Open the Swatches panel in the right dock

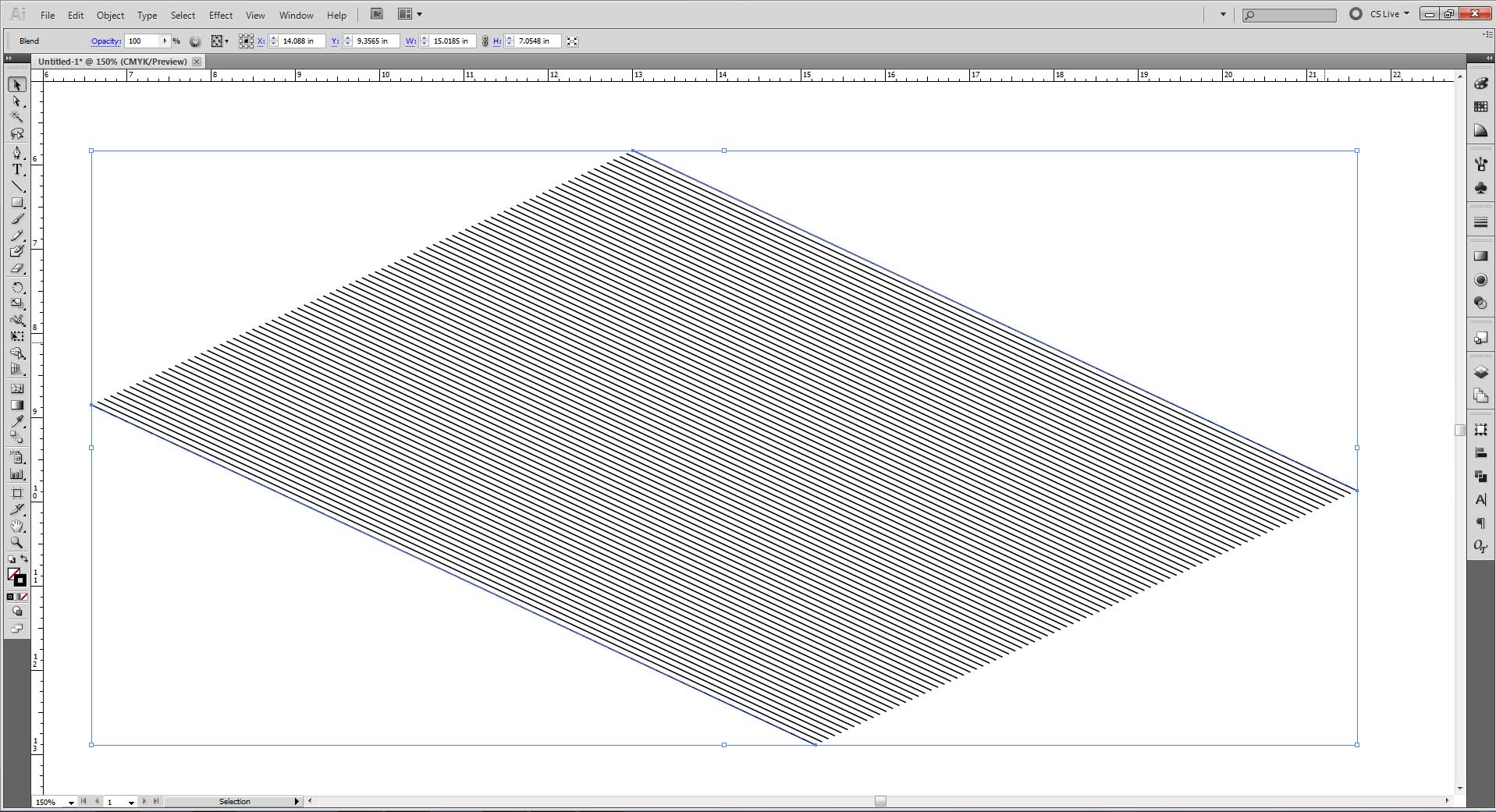1480,106
